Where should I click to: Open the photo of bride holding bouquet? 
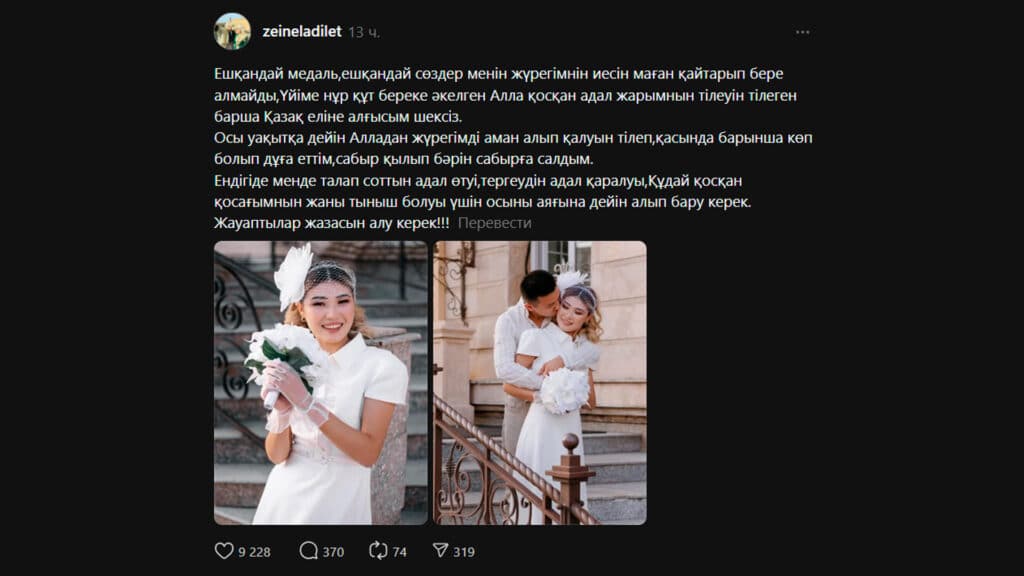pyautogui.click(x=321, y=383)
